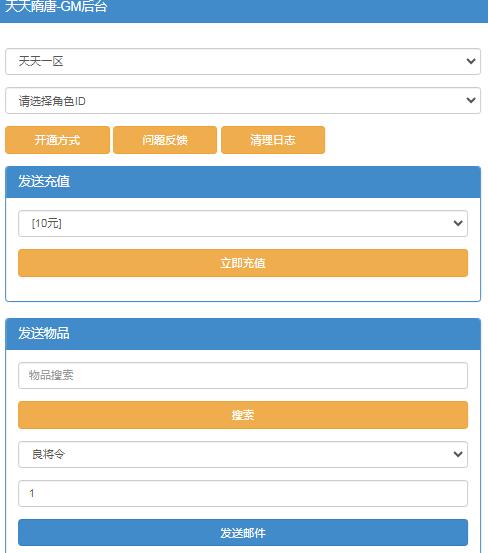Click the chevron beside 请选择角色ID
488x553 pixels.
point(471,101)
